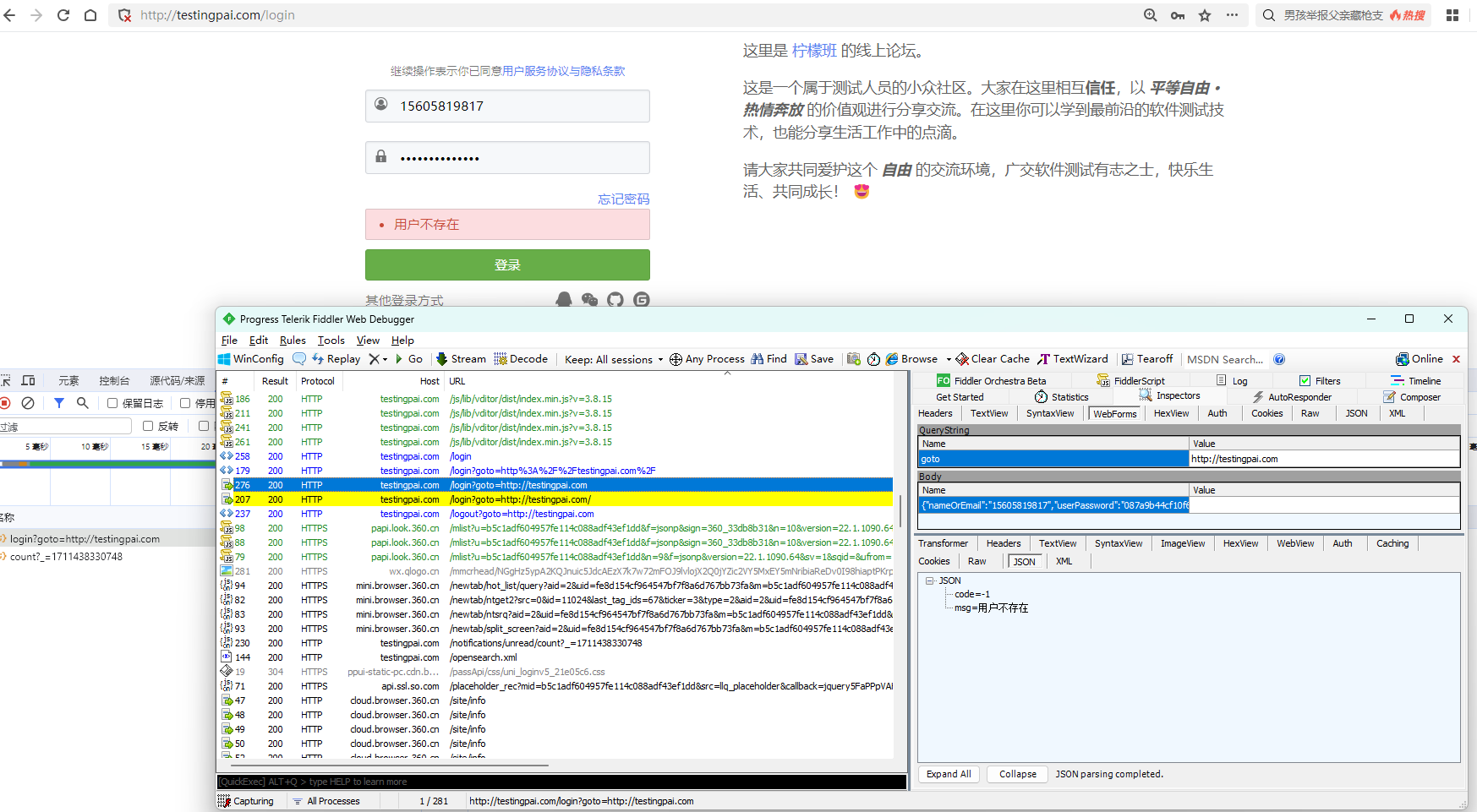Collapse the JSON root node in response tree
This screenshot has width=1477, height=812.
coord(930,580)
